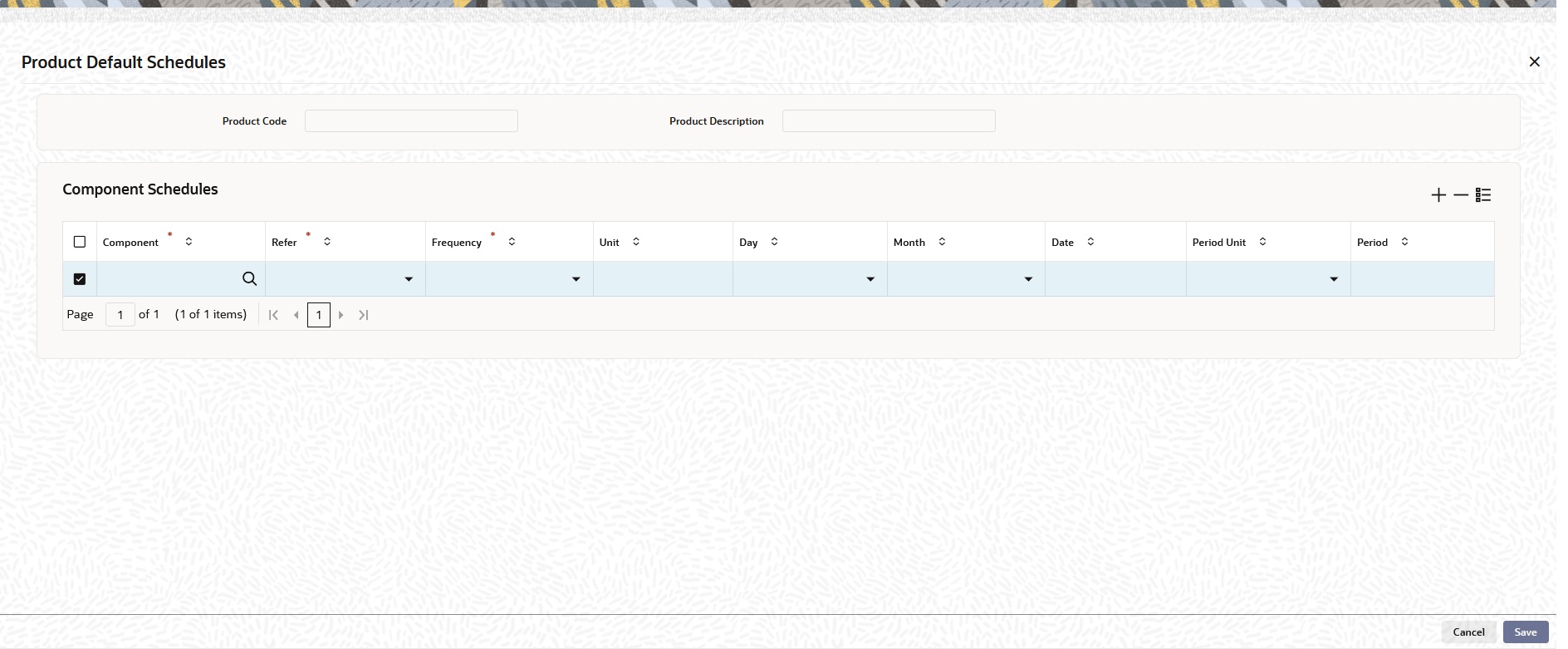This screenshot has height=649, width=1568.
Task: Remove selected row with the minus icon
Action: coord(1461,195)
